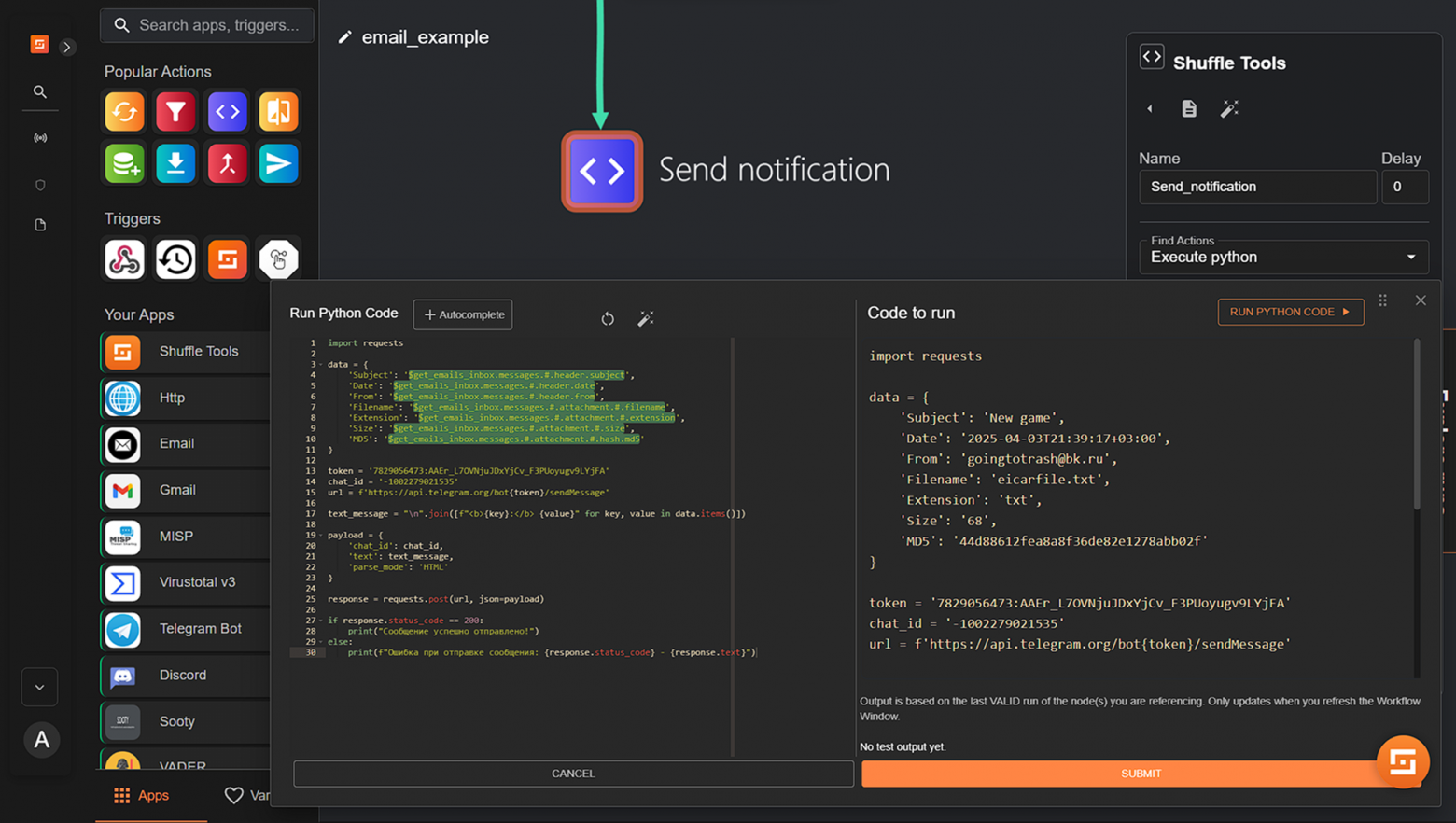Expand the down arrow in left sidebar

[x=39, y=688]
